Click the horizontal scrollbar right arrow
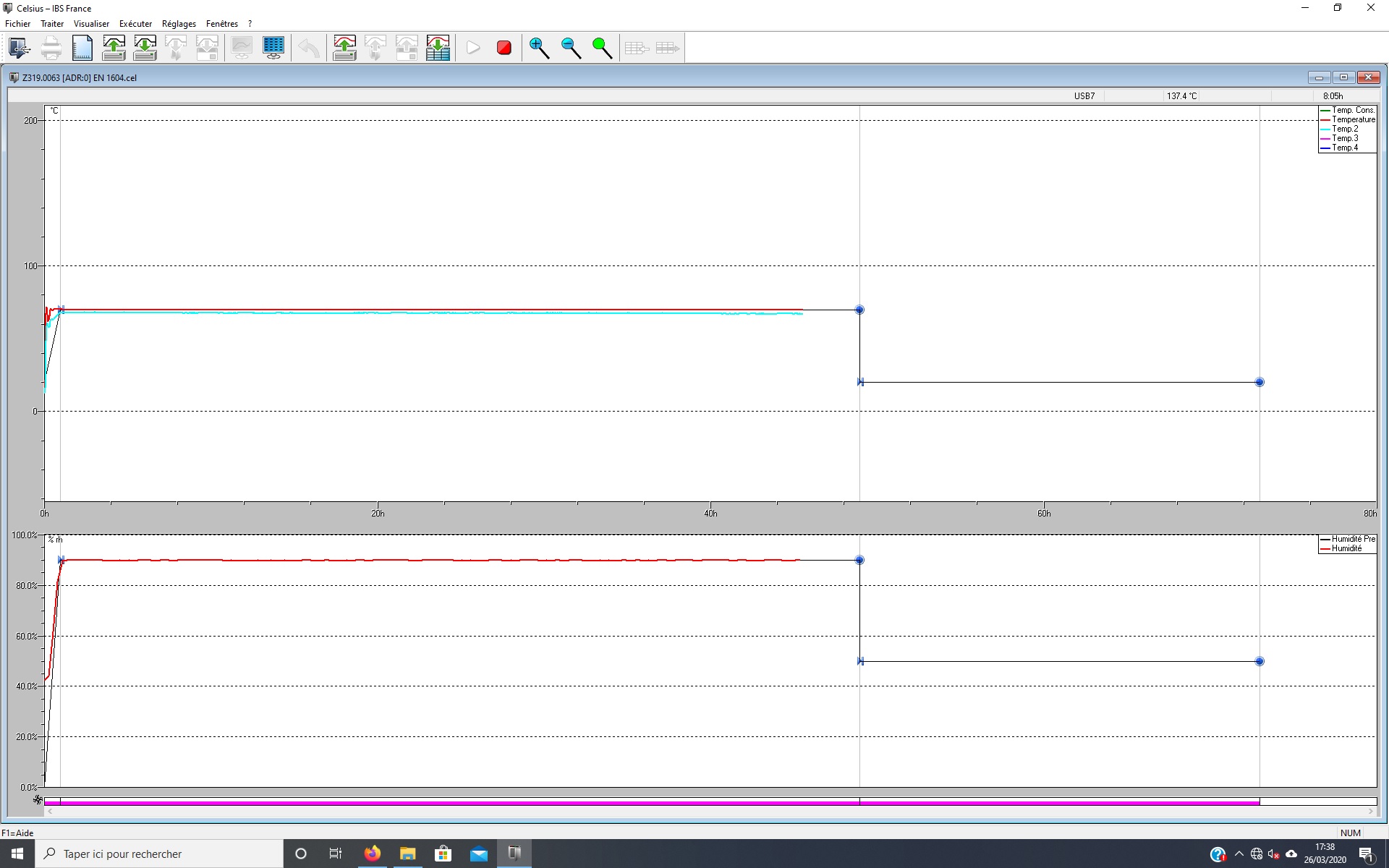1389x868 pixels. click(1371, 812)
